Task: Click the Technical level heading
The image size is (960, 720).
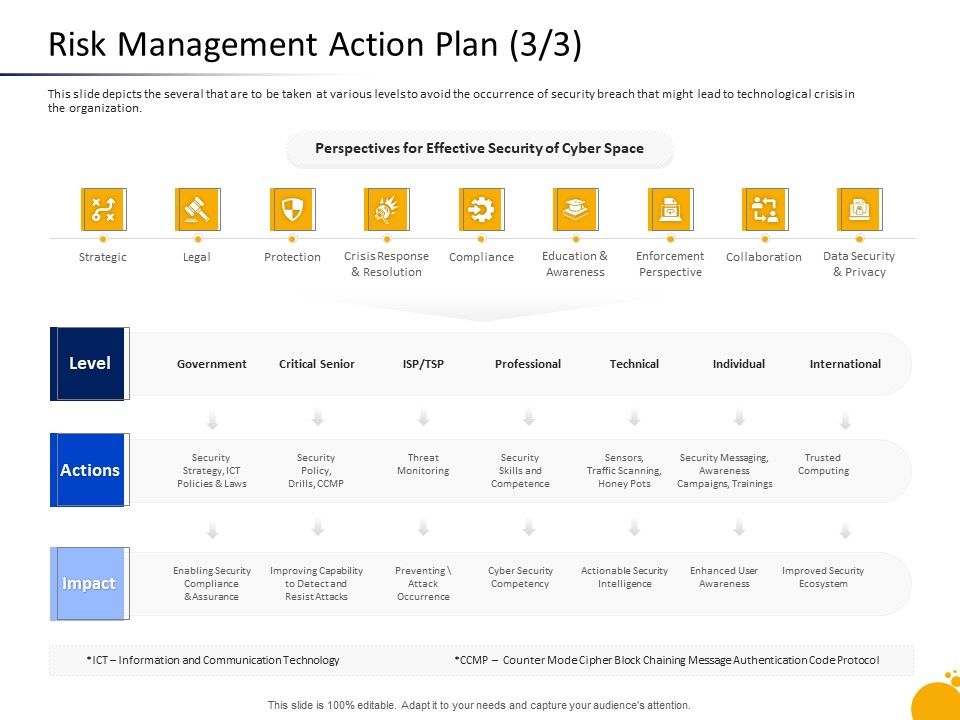Action: tap(634, 364)
